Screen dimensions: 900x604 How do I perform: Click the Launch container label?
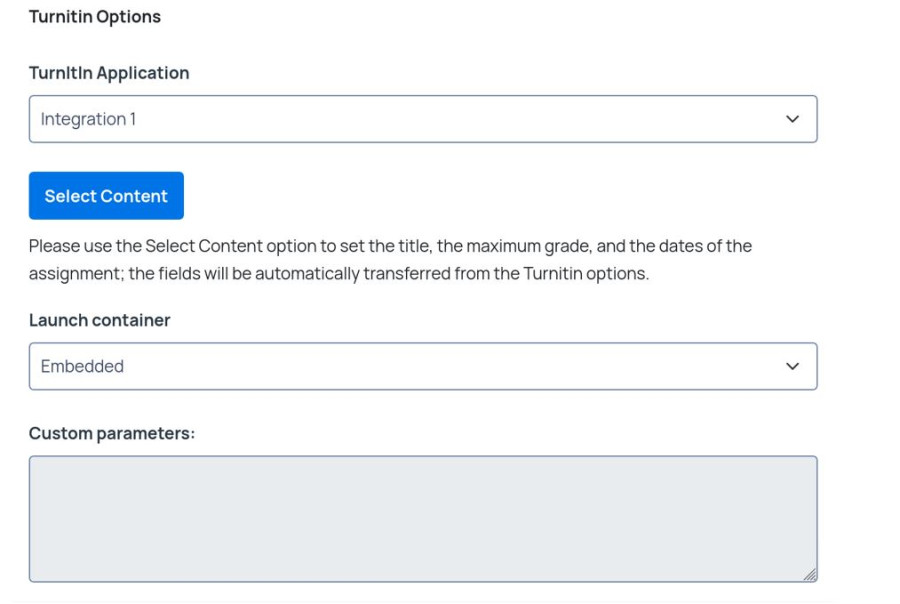pos(100,320)
